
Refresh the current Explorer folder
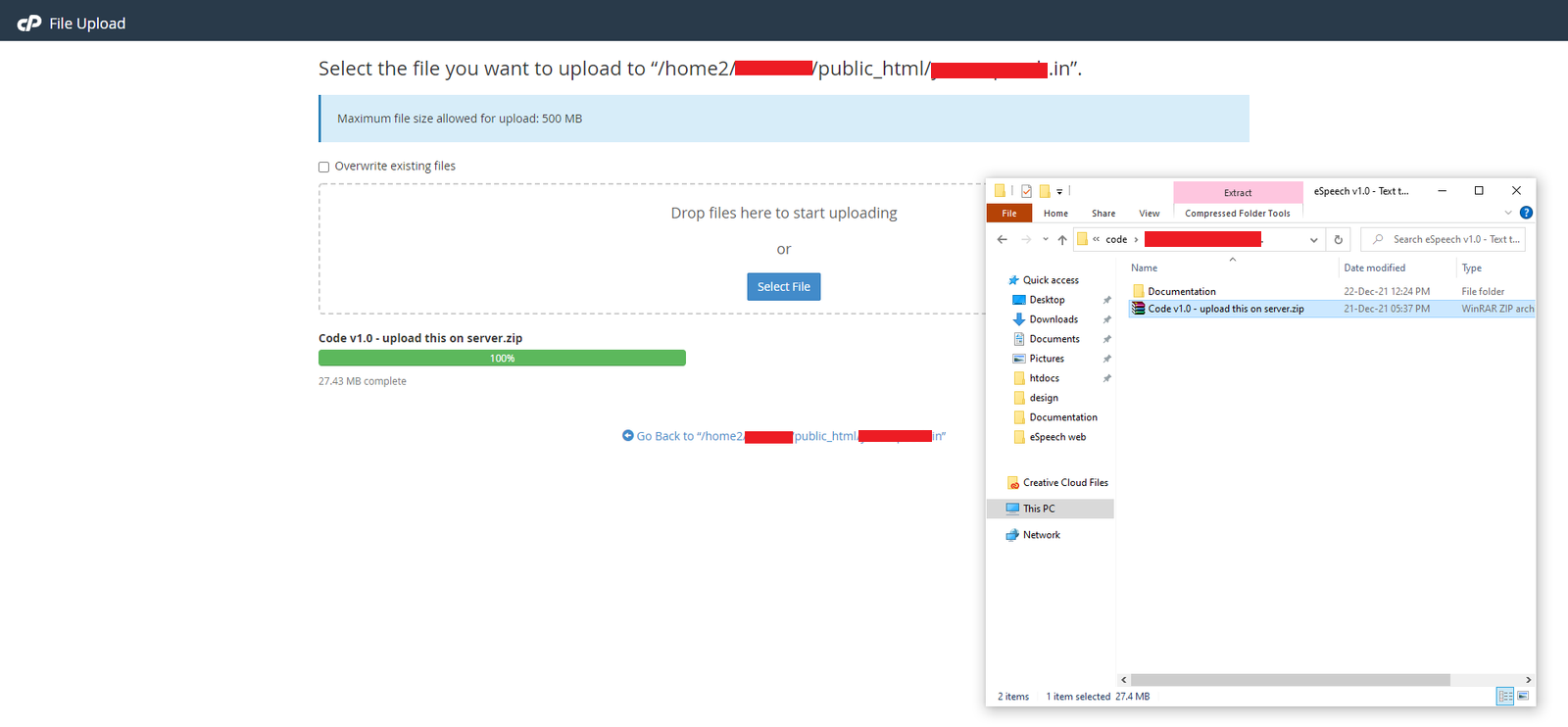pyautogui.click(x=1338, y=240)
